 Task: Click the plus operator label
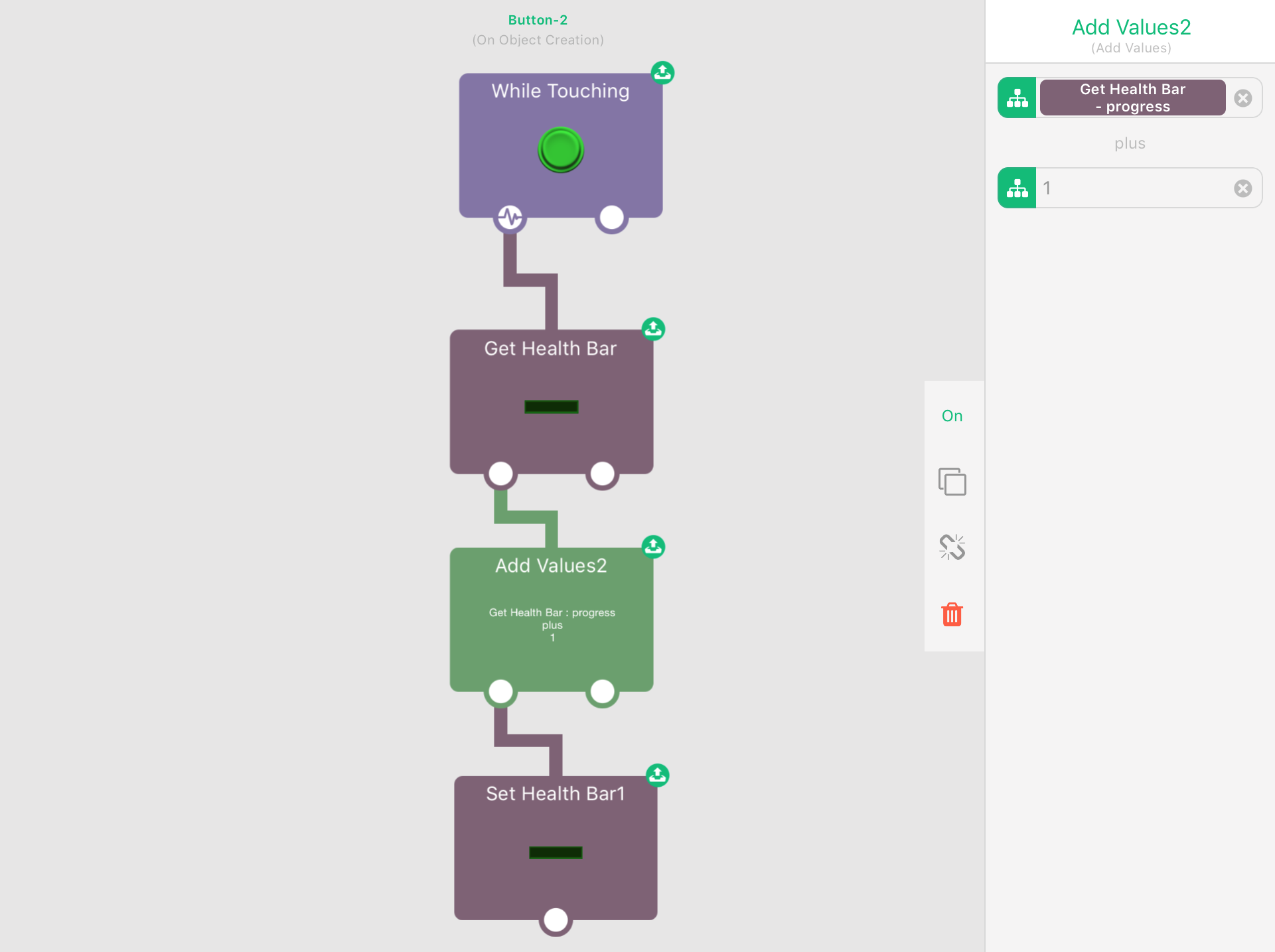pos(1130,143)
